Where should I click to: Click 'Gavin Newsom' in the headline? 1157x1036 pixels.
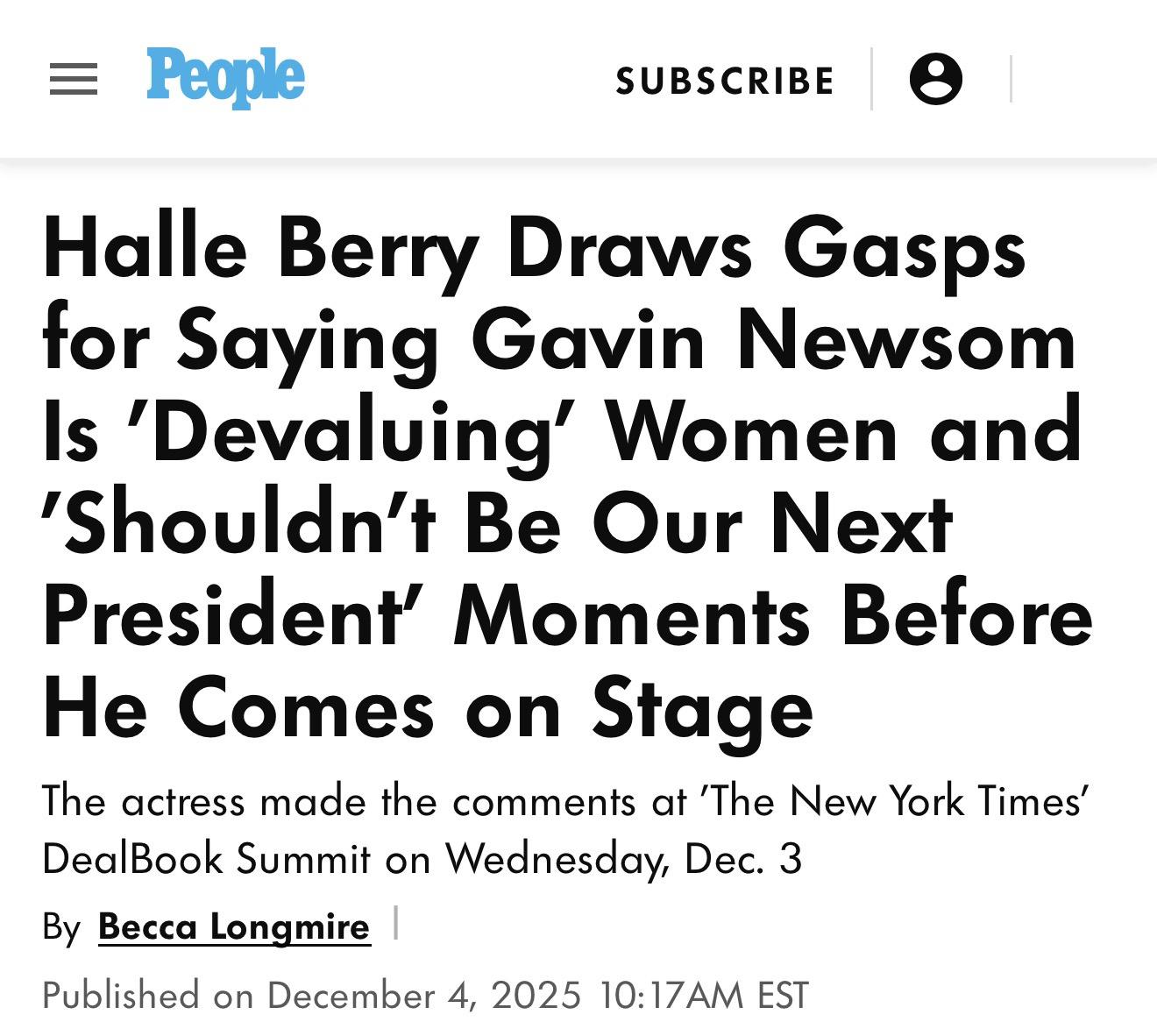[773, 343]
